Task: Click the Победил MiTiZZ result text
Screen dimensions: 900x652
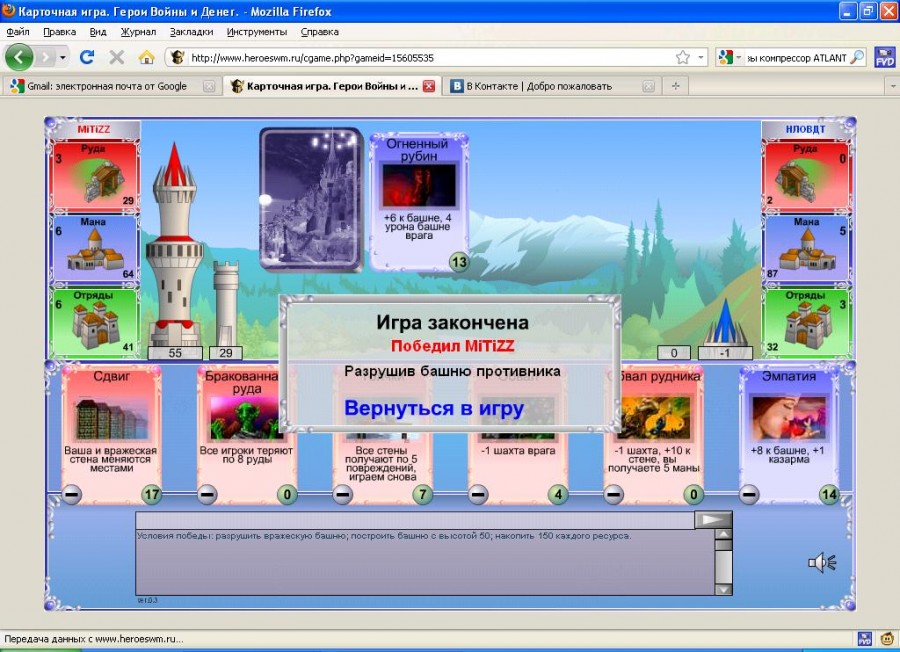Action: point(452,346)
